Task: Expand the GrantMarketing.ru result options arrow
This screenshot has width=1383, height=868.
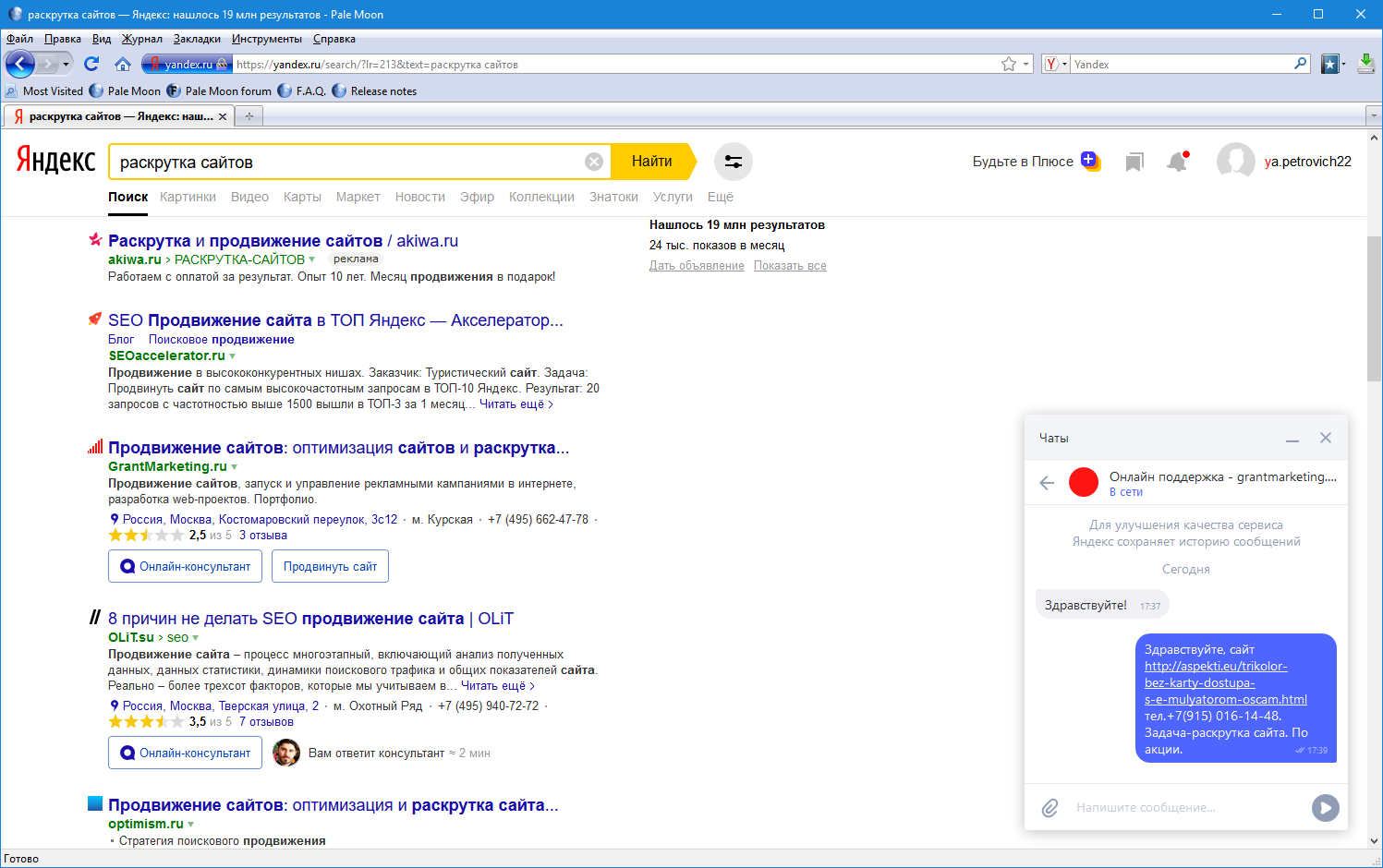Action: click(234, 467)
